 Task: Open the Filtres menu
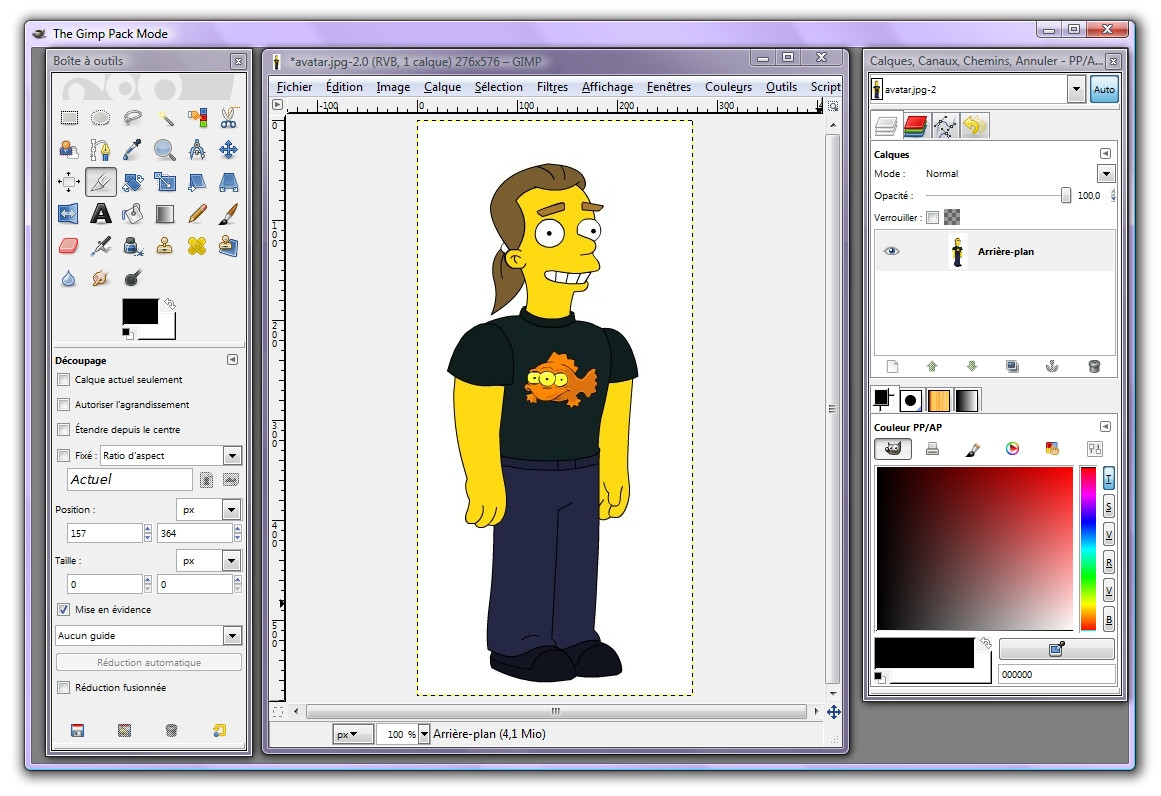552,87
